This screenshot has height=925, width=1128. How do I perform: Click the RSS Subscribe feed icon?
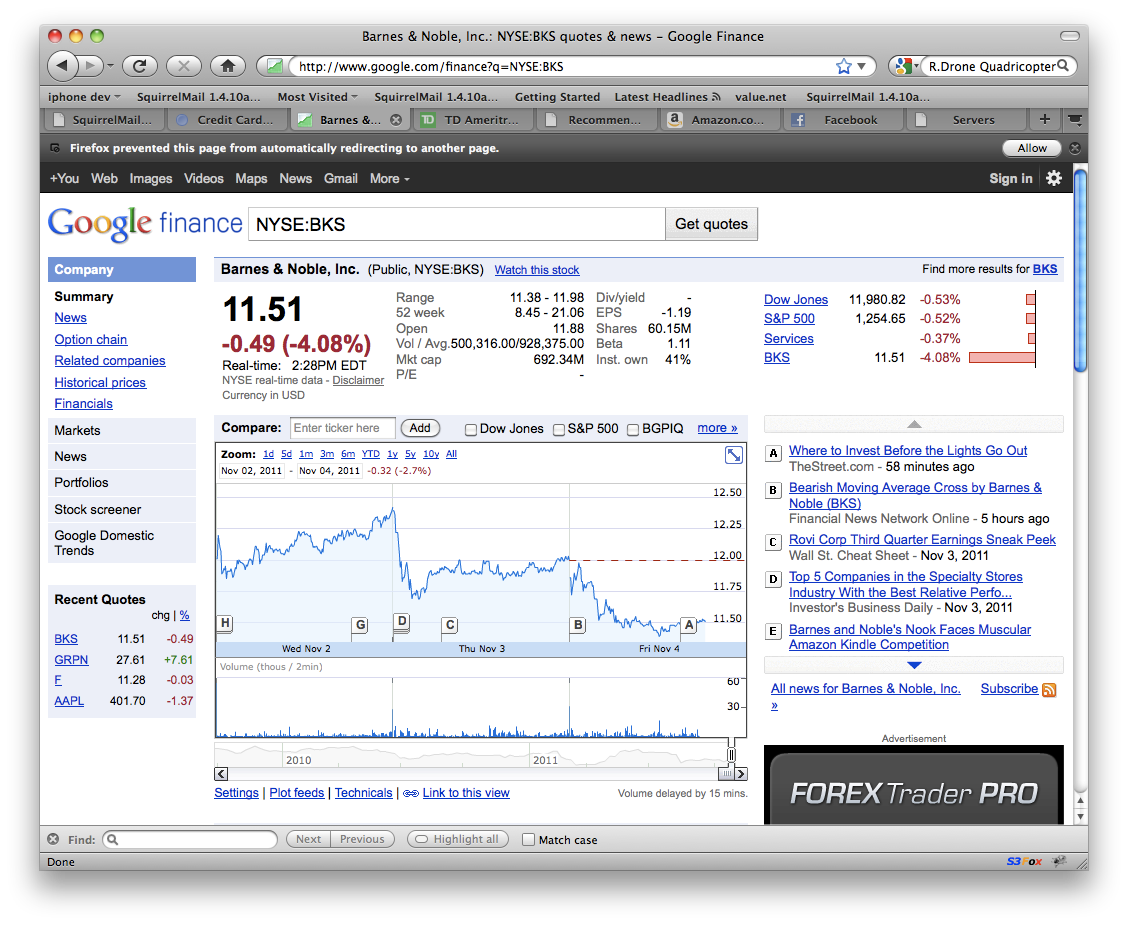(x=1049, y=689)
